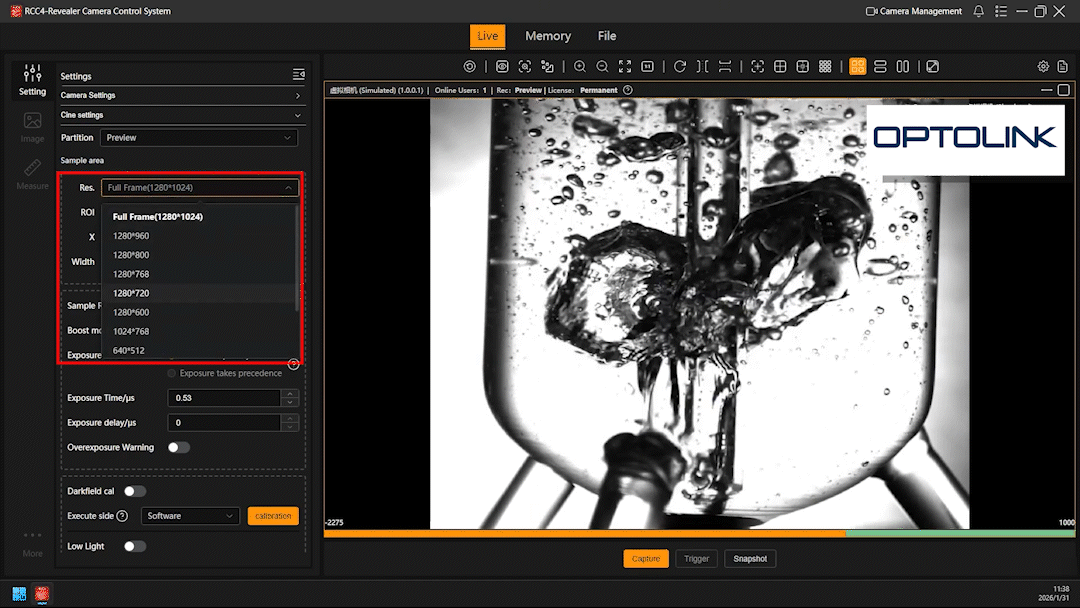
Task: Click the notification bell icon
Action: click(x=978, y=11)
